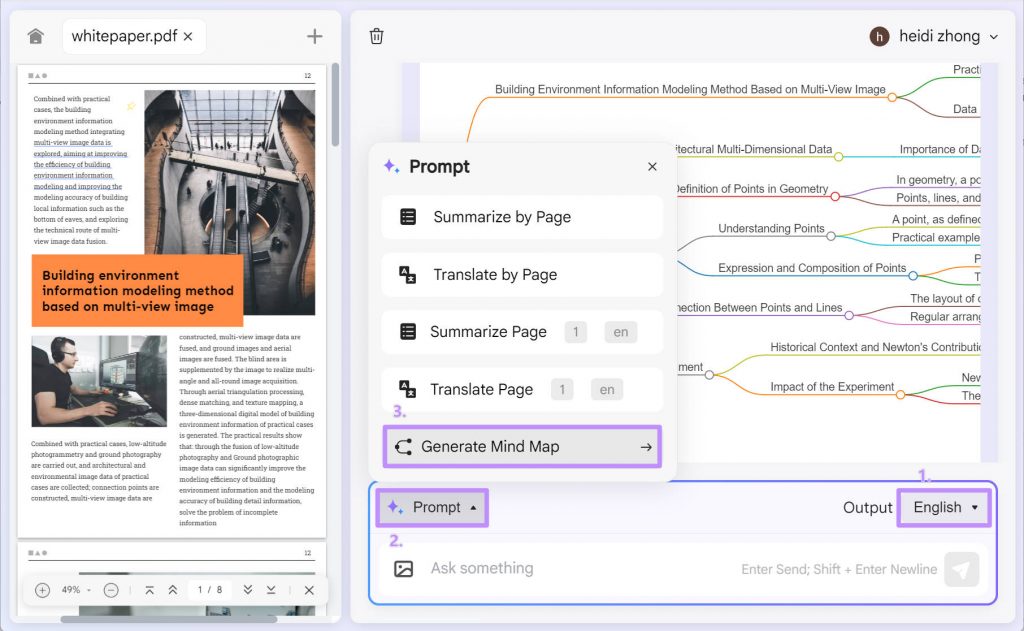Open the heidi zhong account dropdown

coord(933,36)
